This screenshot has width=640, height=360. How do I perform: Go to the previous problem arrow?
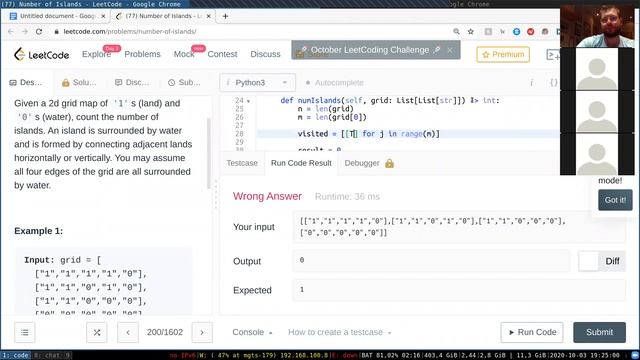point(128,332)
